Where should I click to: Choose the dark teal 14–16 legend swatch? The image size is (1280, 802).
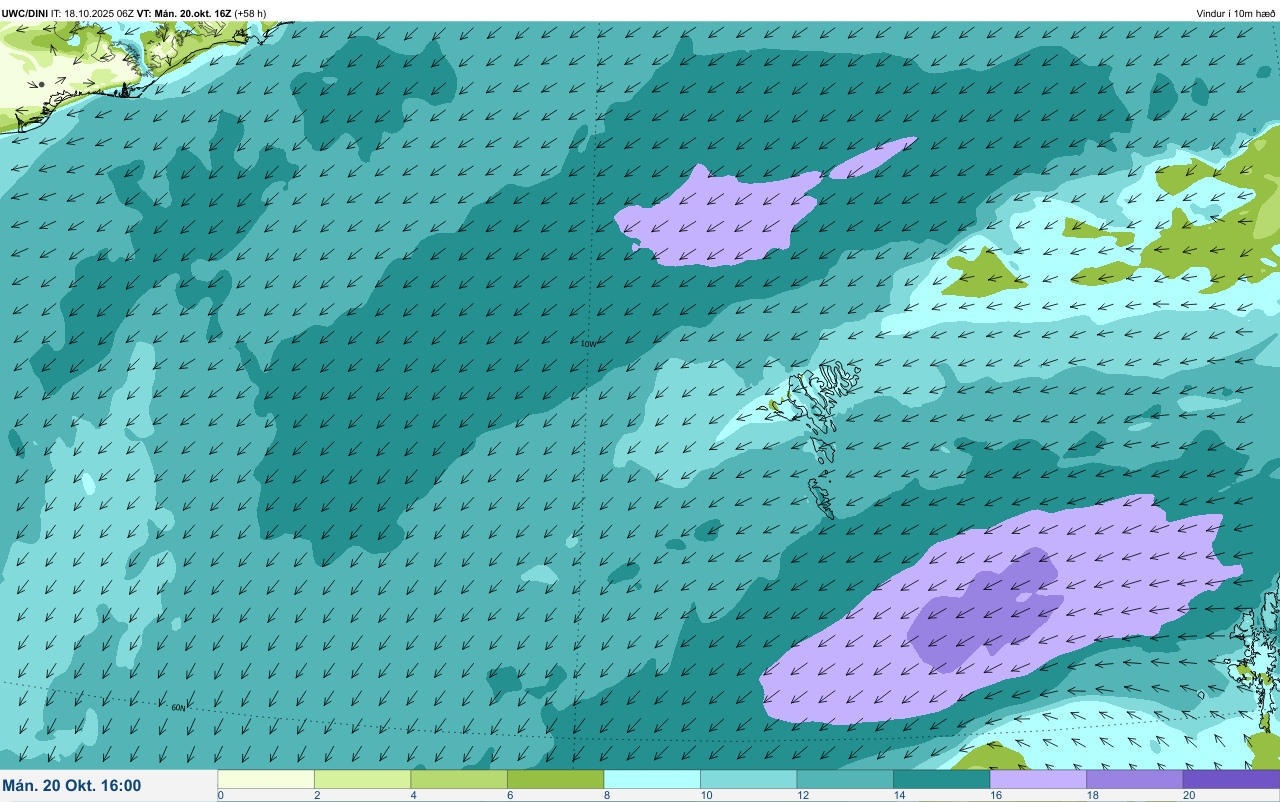[941, 779]
